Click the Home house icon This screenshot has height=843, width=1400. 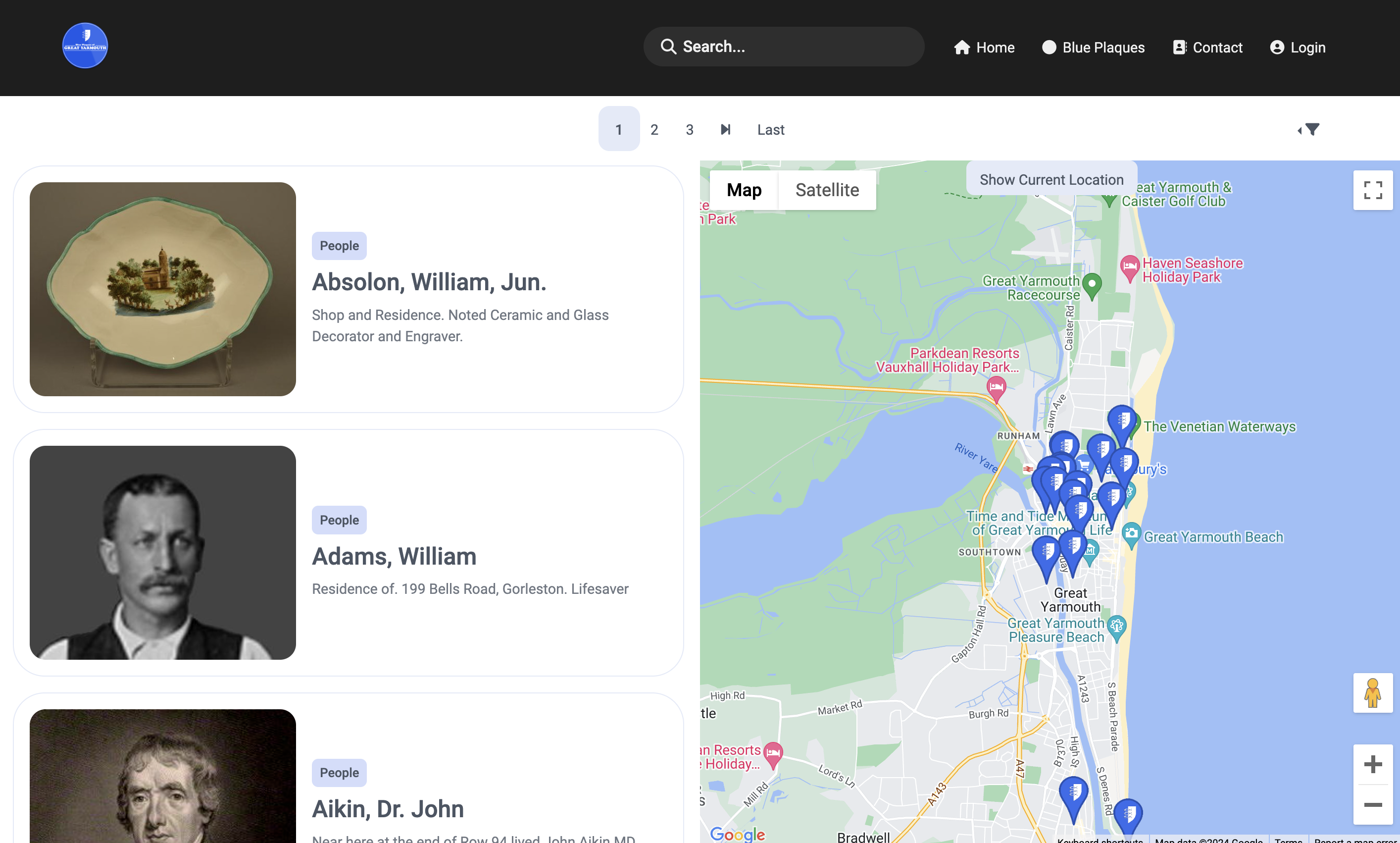[x=962, y=47]
